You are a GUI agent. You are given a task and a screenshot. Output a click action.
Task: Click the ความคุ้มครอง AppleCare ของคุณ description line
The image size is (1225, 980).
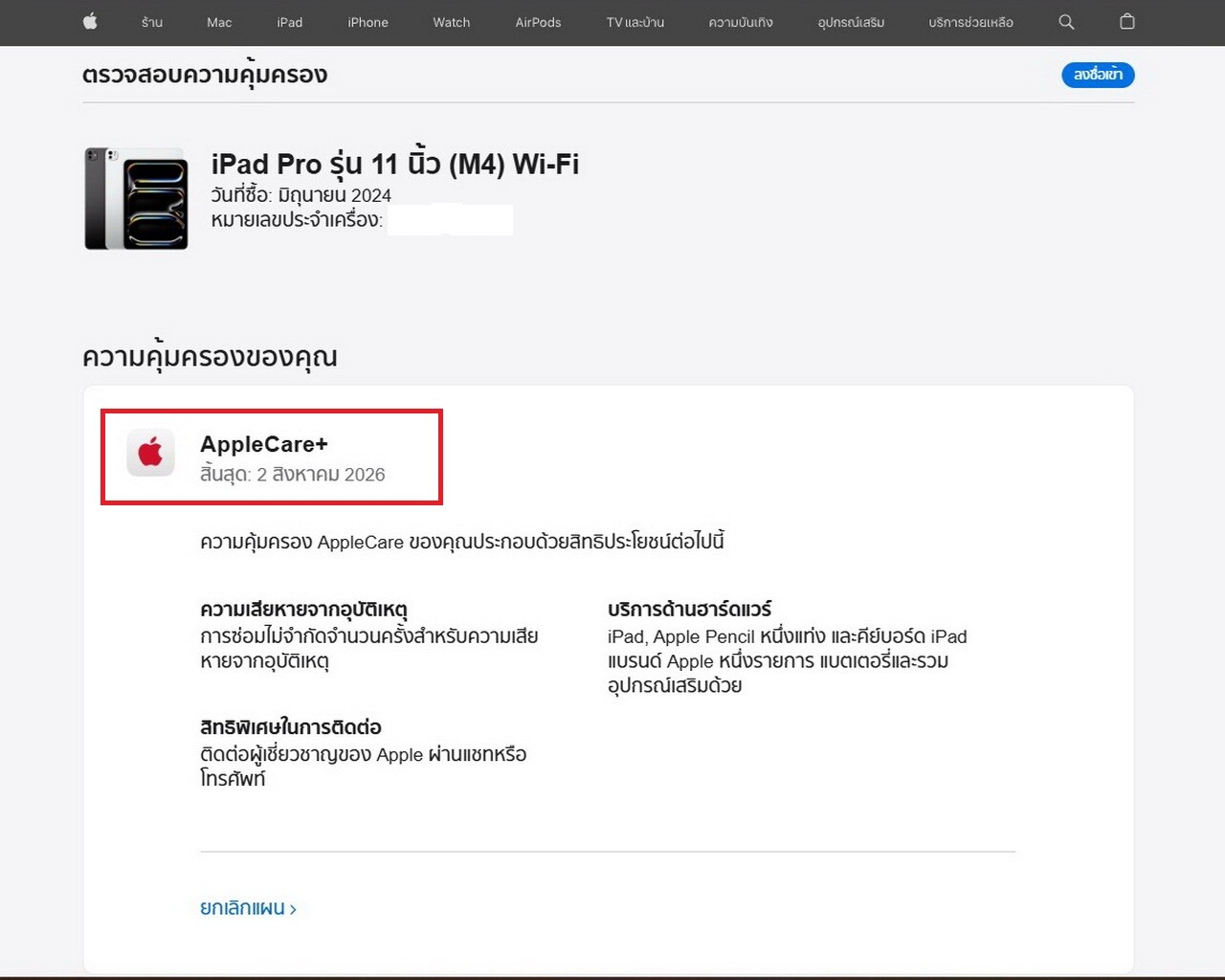pos(461,542)
